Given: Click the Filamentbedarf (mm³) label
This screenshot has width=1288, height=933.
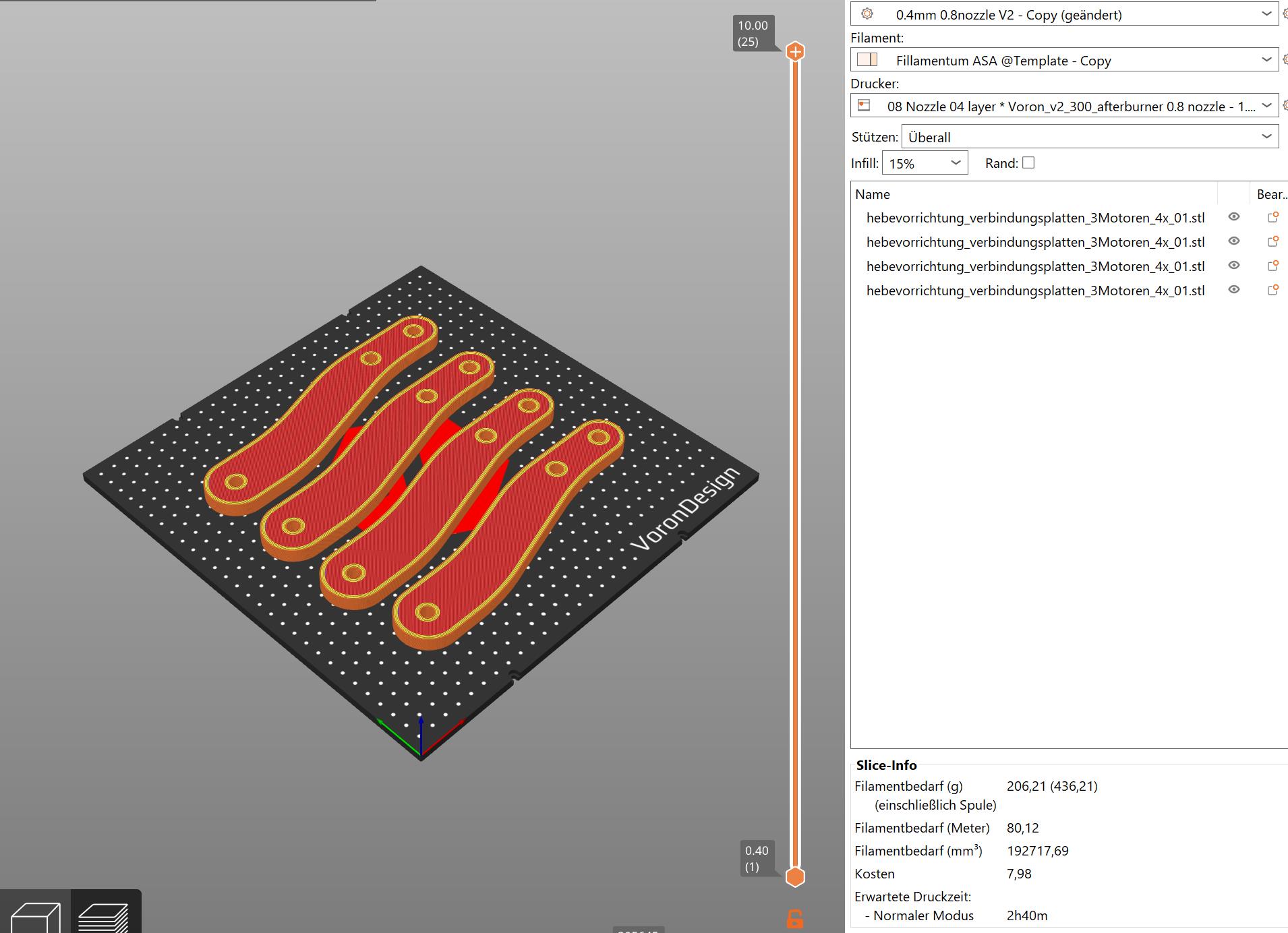Looking at the screenshot, I should point(918,851).
